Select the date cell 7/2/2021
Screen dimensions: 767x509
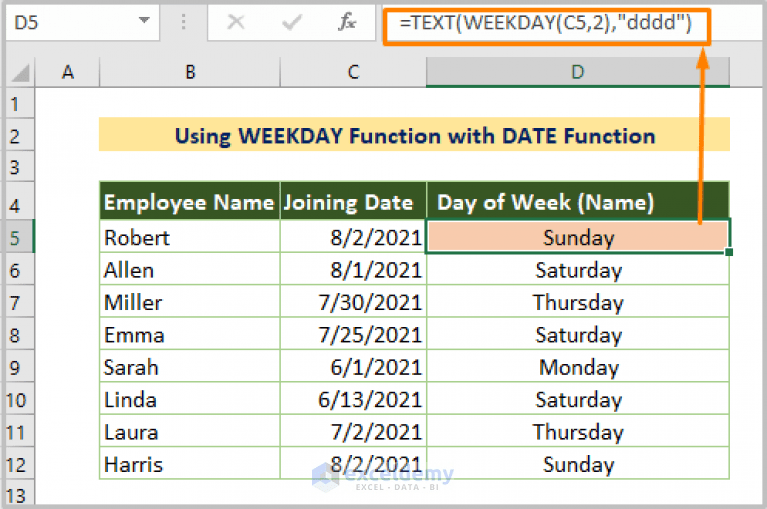click(x=353, y=432)
